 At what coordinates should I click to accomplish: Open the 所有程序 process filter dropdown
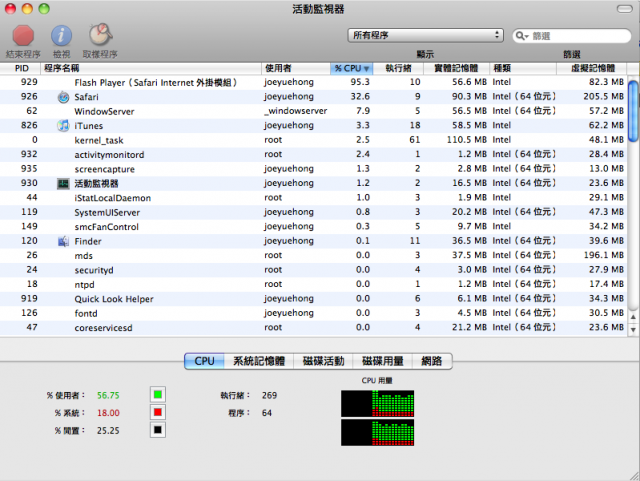[425, 35]
